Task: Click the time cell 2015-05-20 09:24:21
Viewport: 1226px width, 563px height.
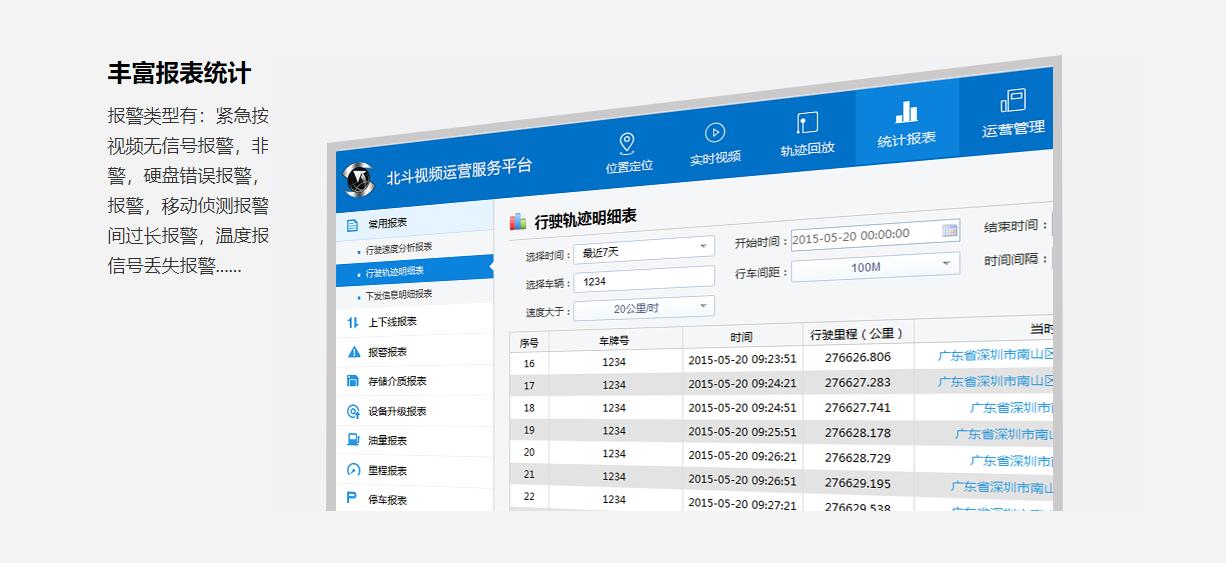Action: (742, 383)
